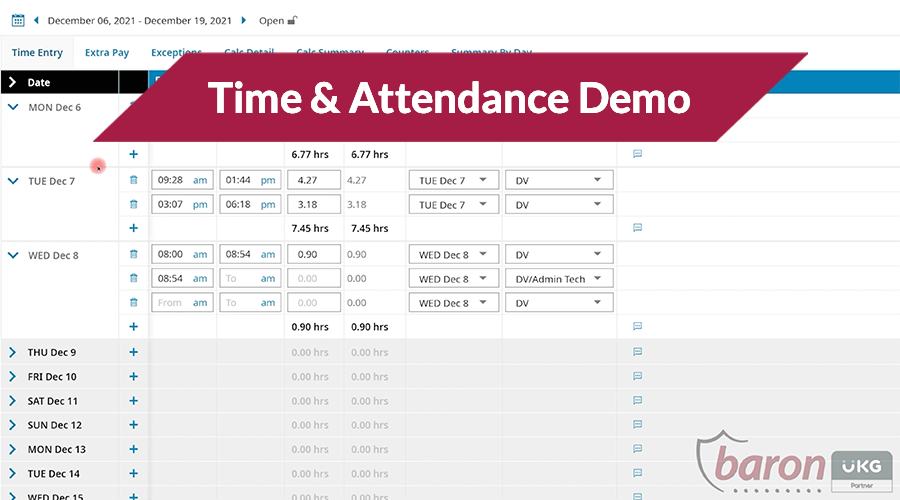The width and height of the screenshot is (900, 500).
Task: Go to previous pay period arrow
Action: pyautogui.click(x=37, y=20)
